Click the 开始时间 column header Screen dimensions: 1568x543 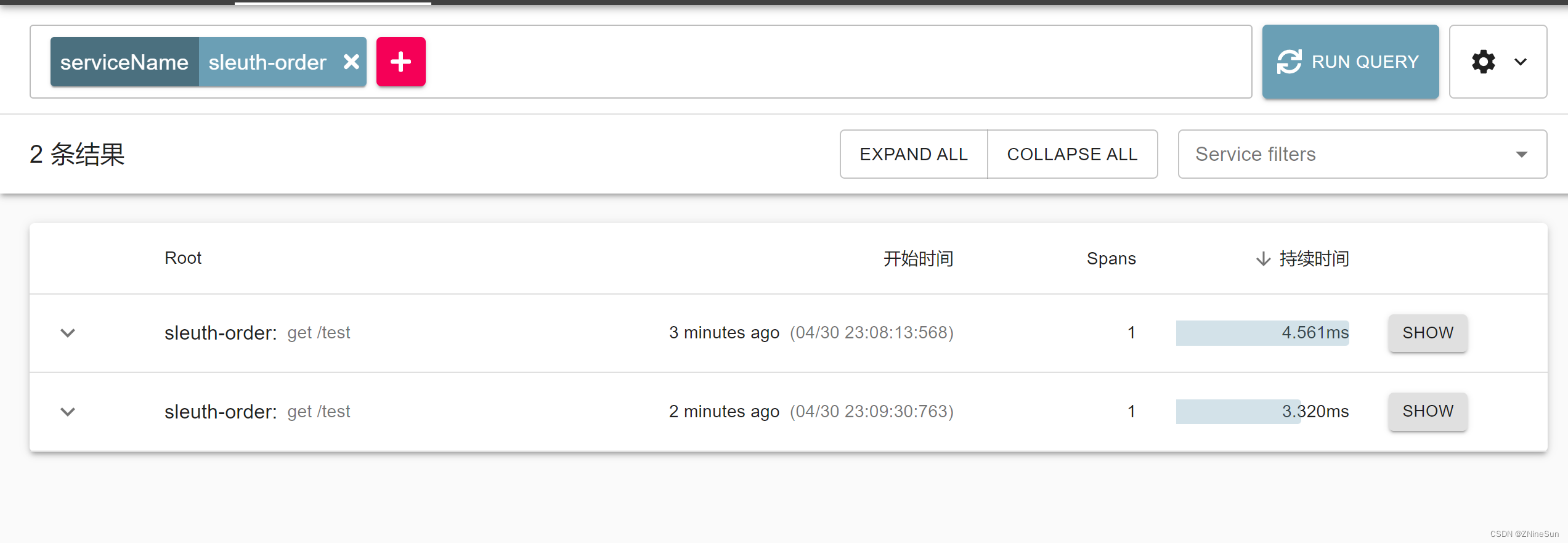917,258
